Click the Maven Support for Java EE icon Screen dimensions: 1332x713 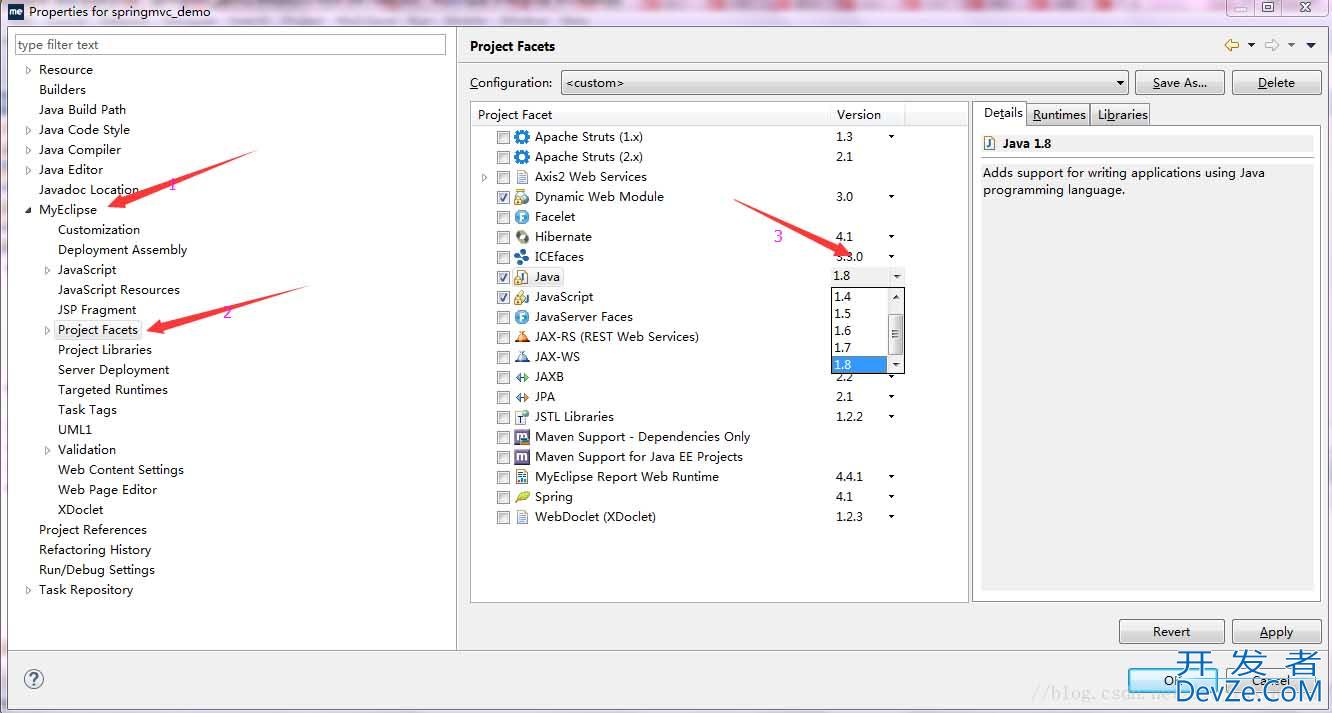pos(521,457)
